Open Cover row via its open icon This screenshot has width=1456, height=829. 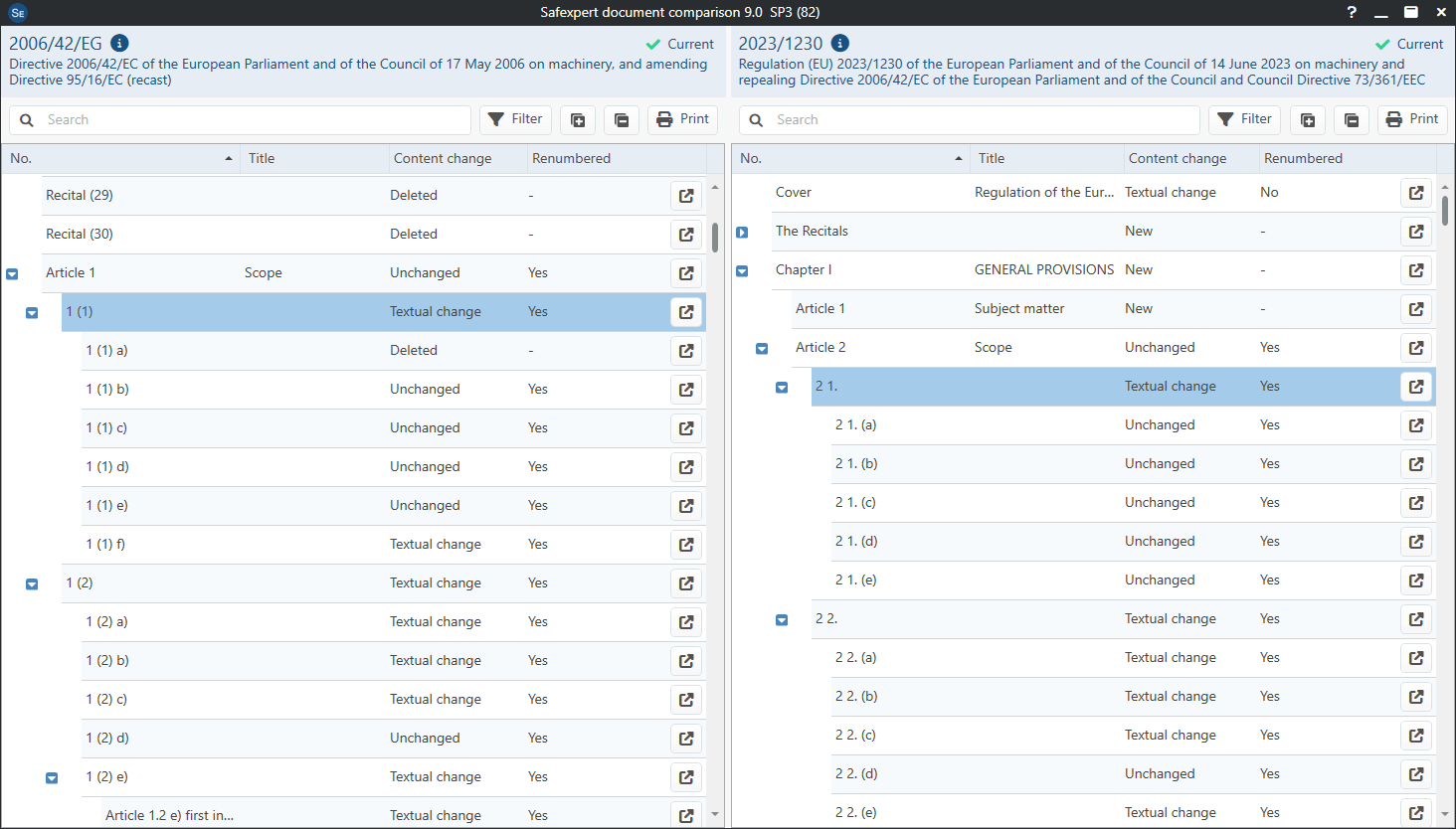pyautogui.click(x=1416, y=193)
